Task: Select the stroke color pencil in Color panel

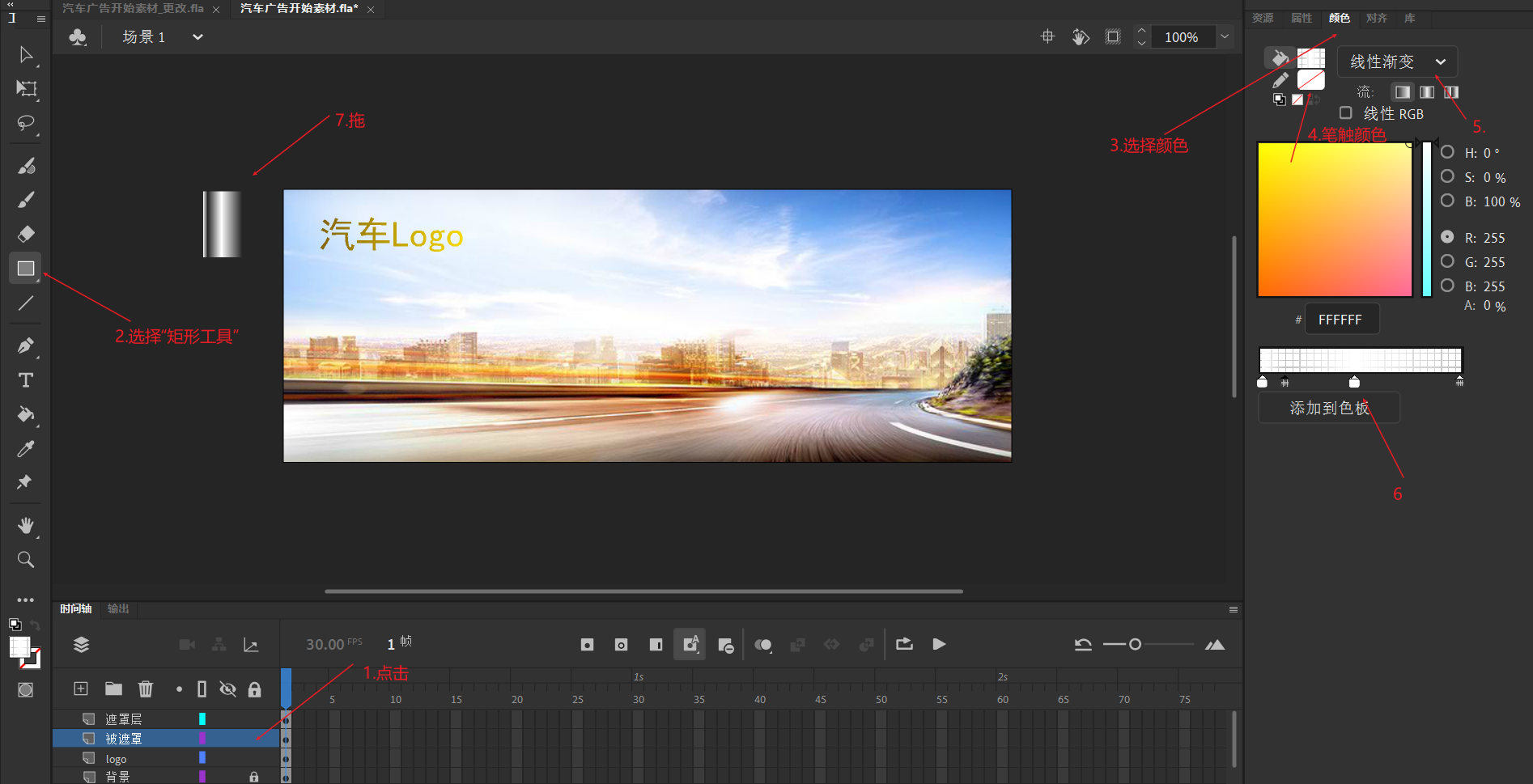Action: pos(1280,80)
